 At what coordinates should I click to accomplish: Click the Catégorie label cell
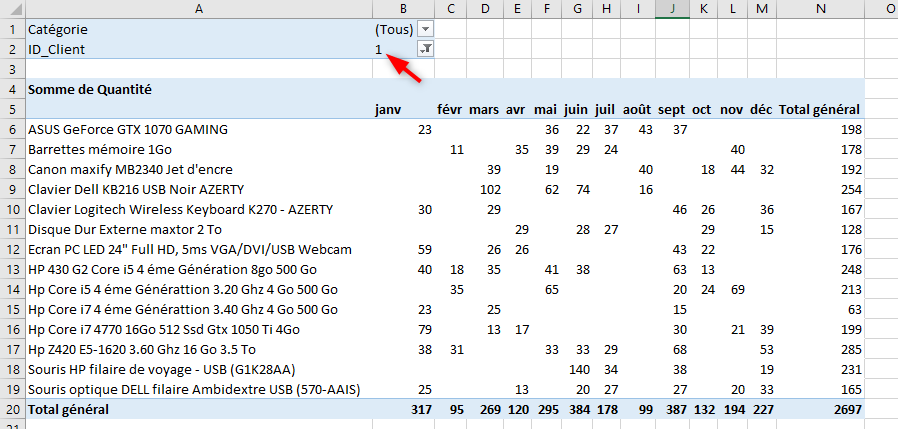click(199, 29)
